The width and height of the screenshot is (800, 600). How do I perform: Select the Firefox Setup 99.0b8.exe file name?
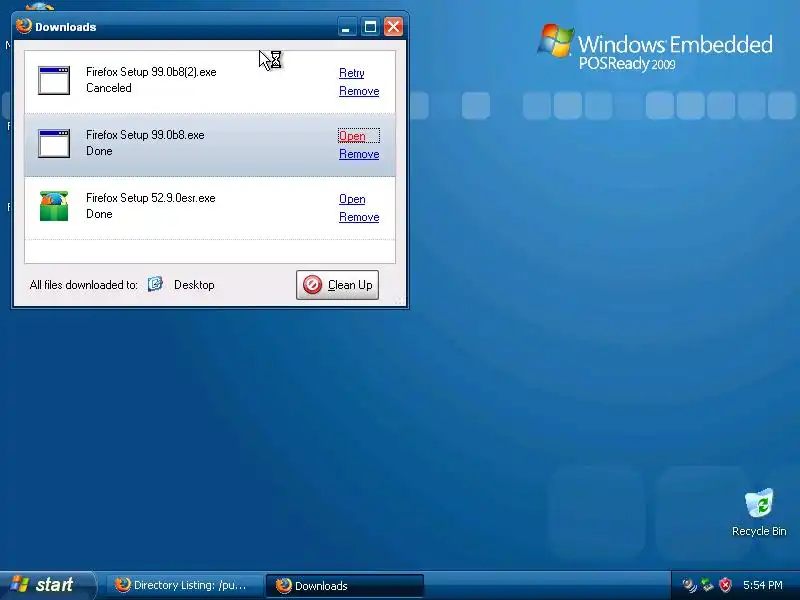point(145,135)
